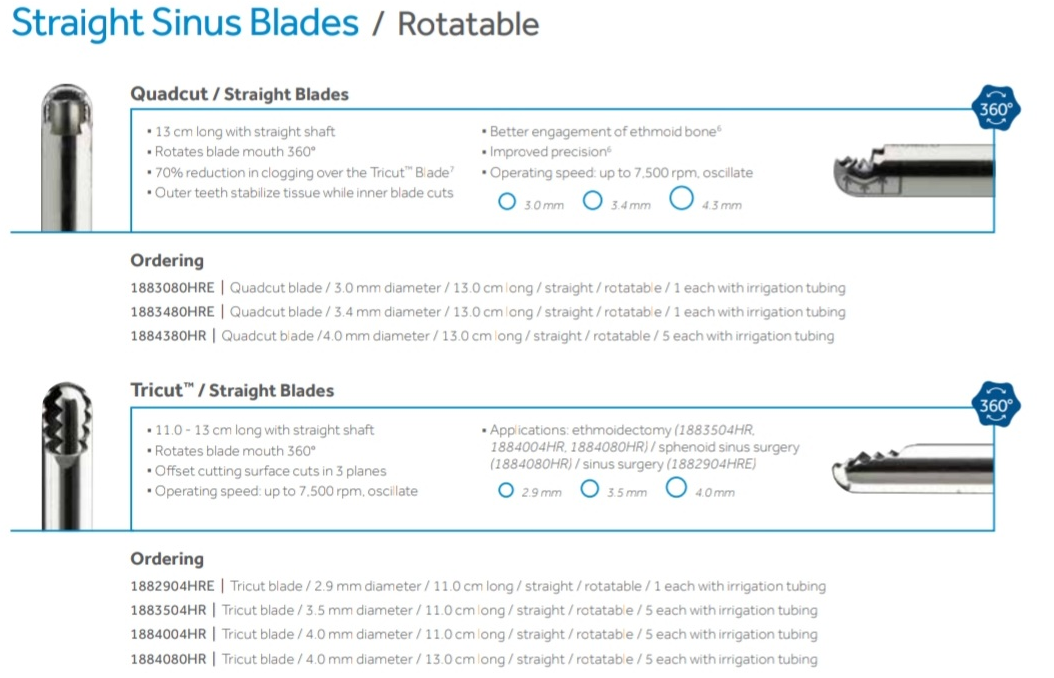Viewport: 1054px width, 678px height.
Task: Click the Tricut blade side-profile image
Action: [x=912, y=469]
